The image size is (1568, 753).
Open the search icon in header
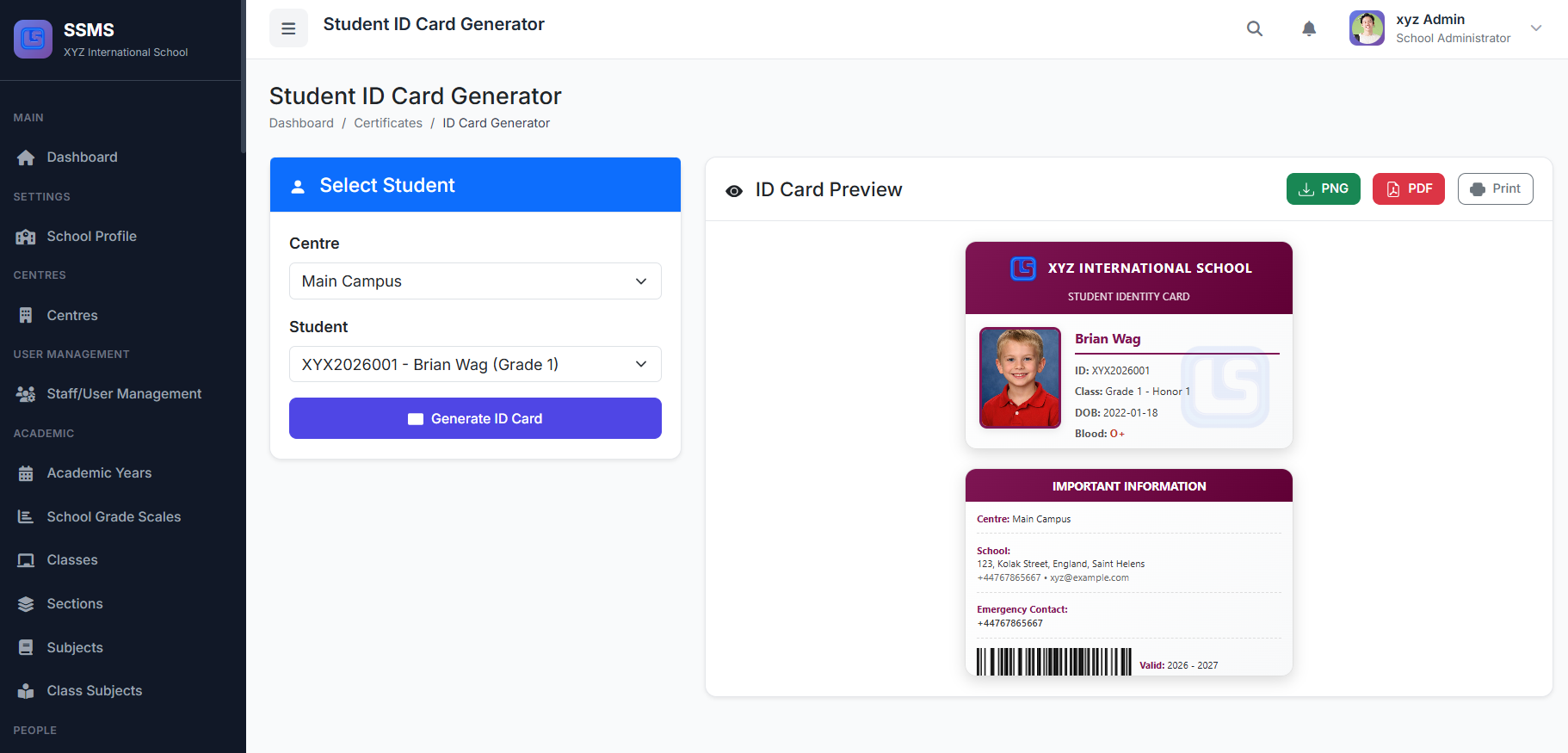(x=1255, y=28)
